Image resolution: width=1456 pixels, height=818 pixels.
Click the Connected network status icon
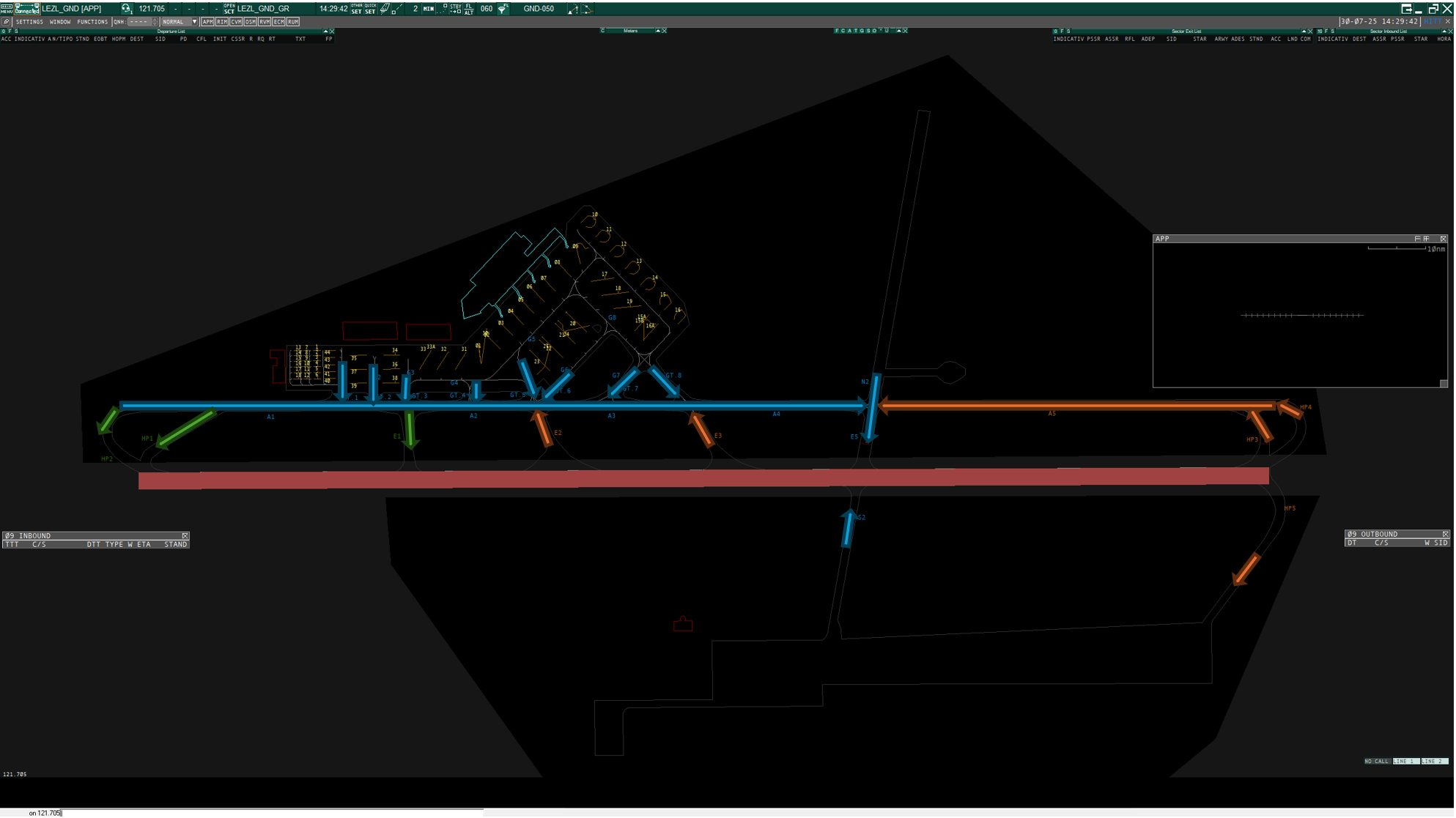click(x=27, y=9)
